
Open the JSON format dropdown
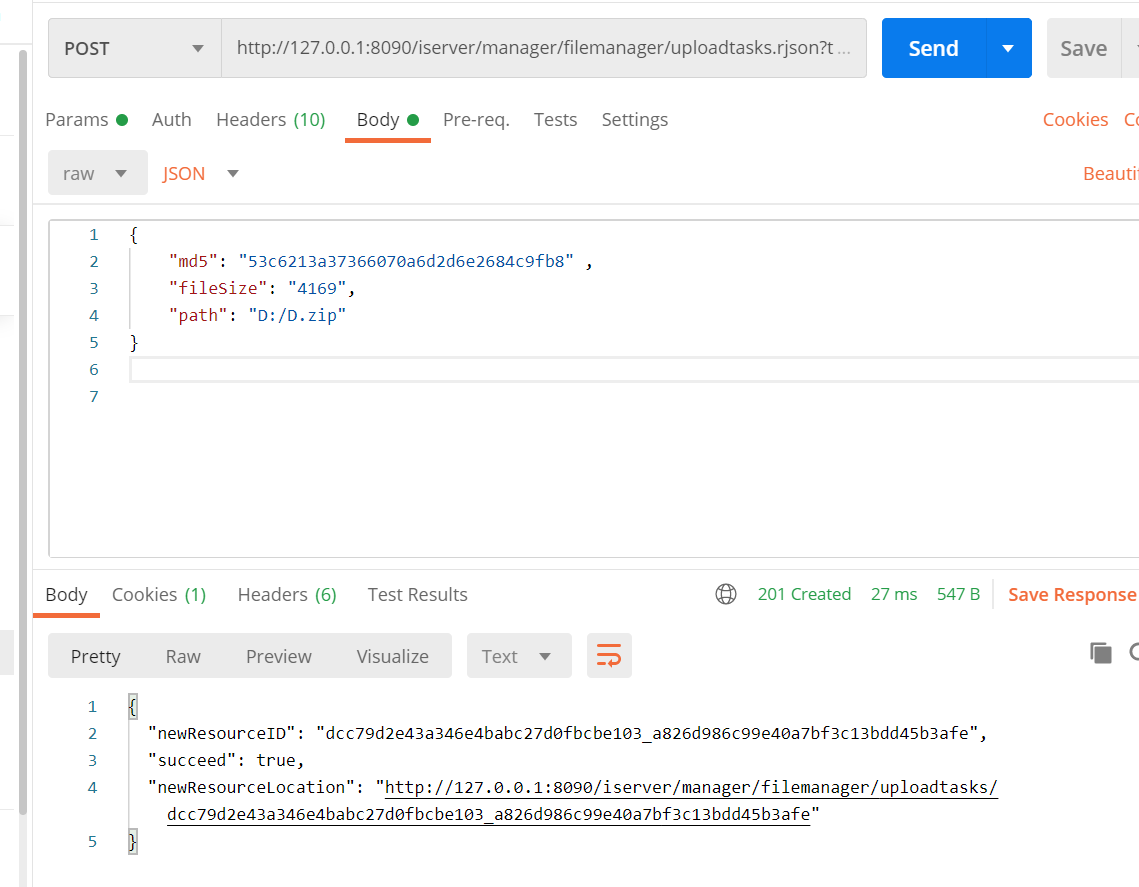pos(200,174)
